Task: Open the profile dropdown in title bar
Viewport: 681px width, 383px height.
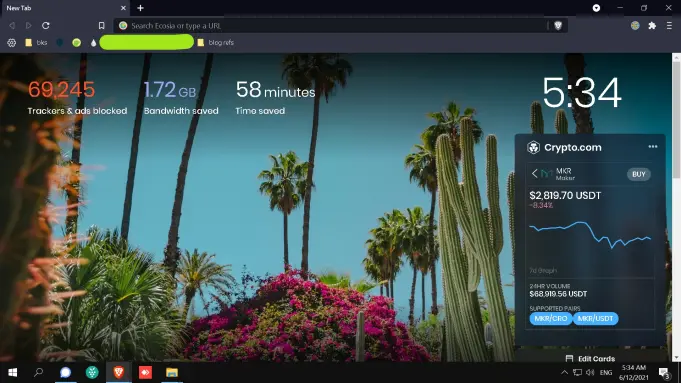Action: pos(596,8)
